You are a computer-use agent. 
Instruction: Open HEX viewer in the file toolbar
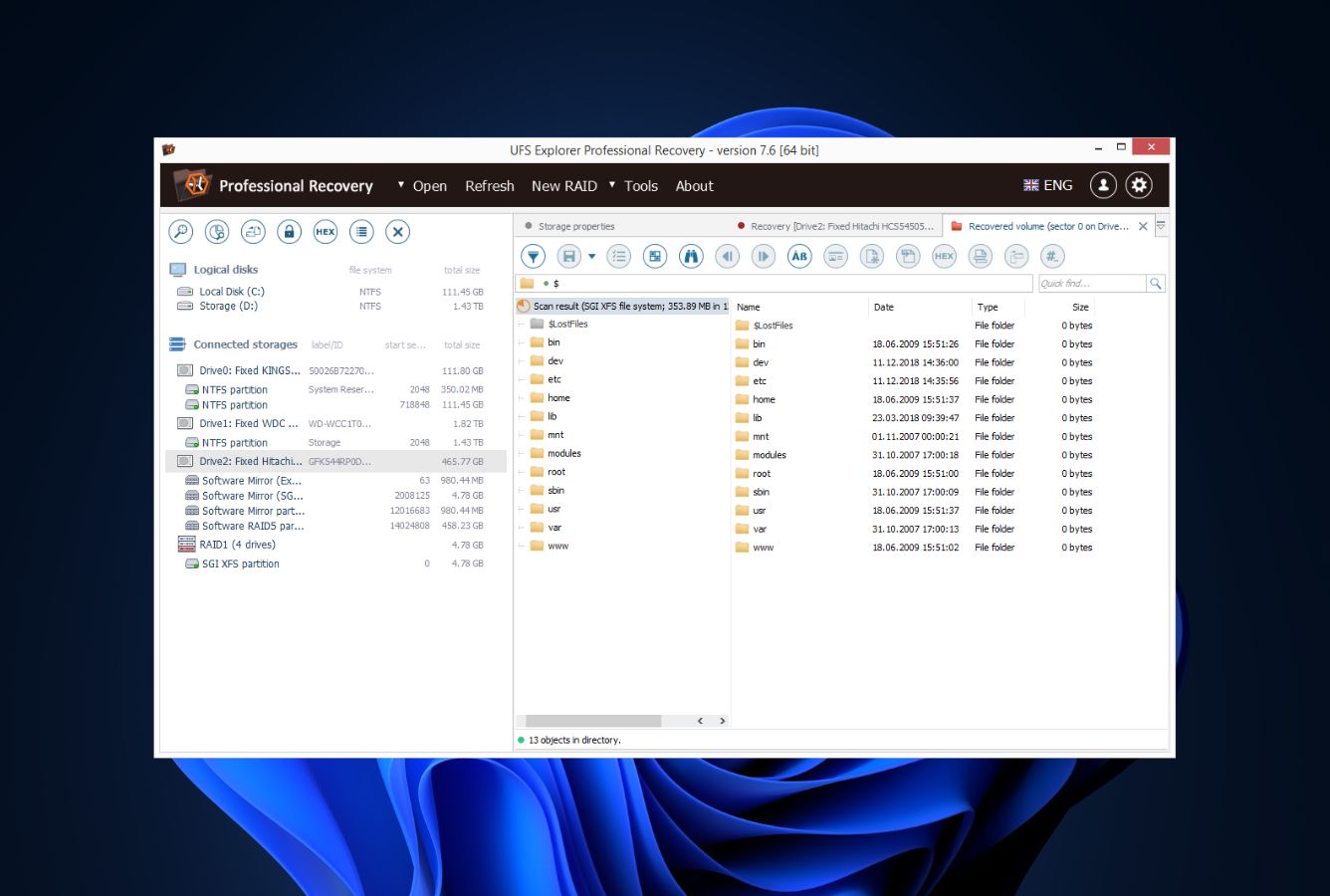click(944, 257)
